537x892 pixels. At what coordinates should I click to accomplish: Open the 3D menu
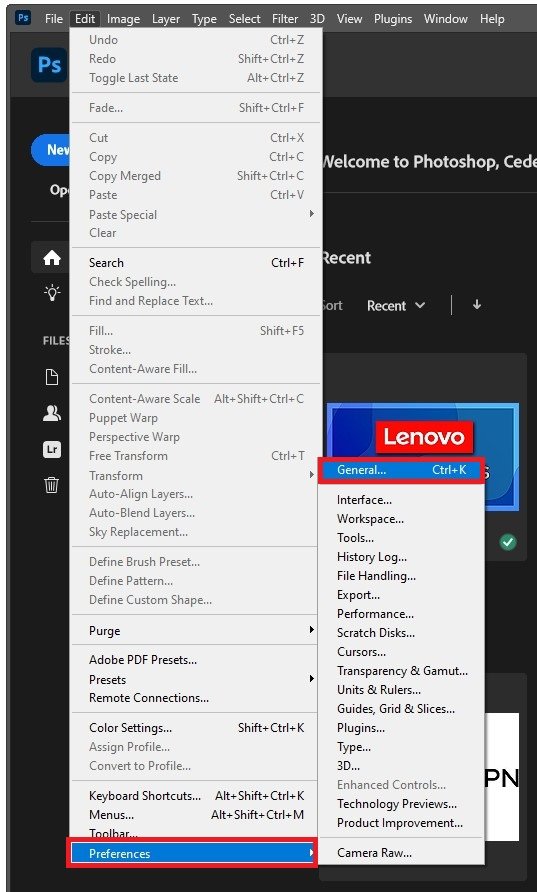tap(317, 19)
